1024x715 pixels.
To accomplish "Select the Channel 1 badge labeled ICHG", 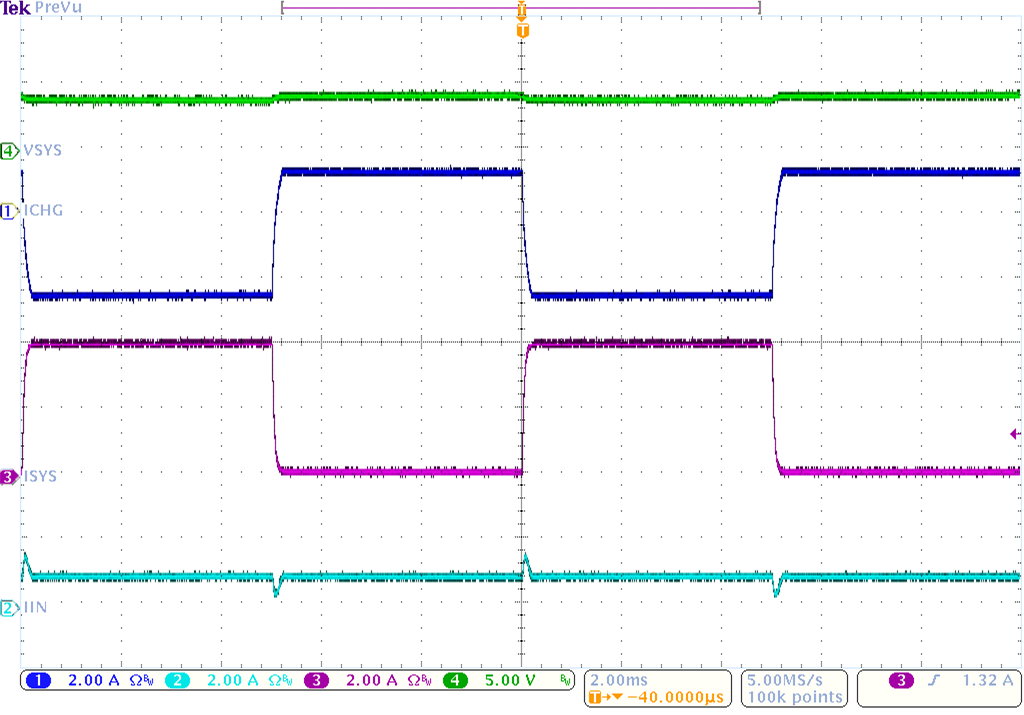I will pos(8,210).
